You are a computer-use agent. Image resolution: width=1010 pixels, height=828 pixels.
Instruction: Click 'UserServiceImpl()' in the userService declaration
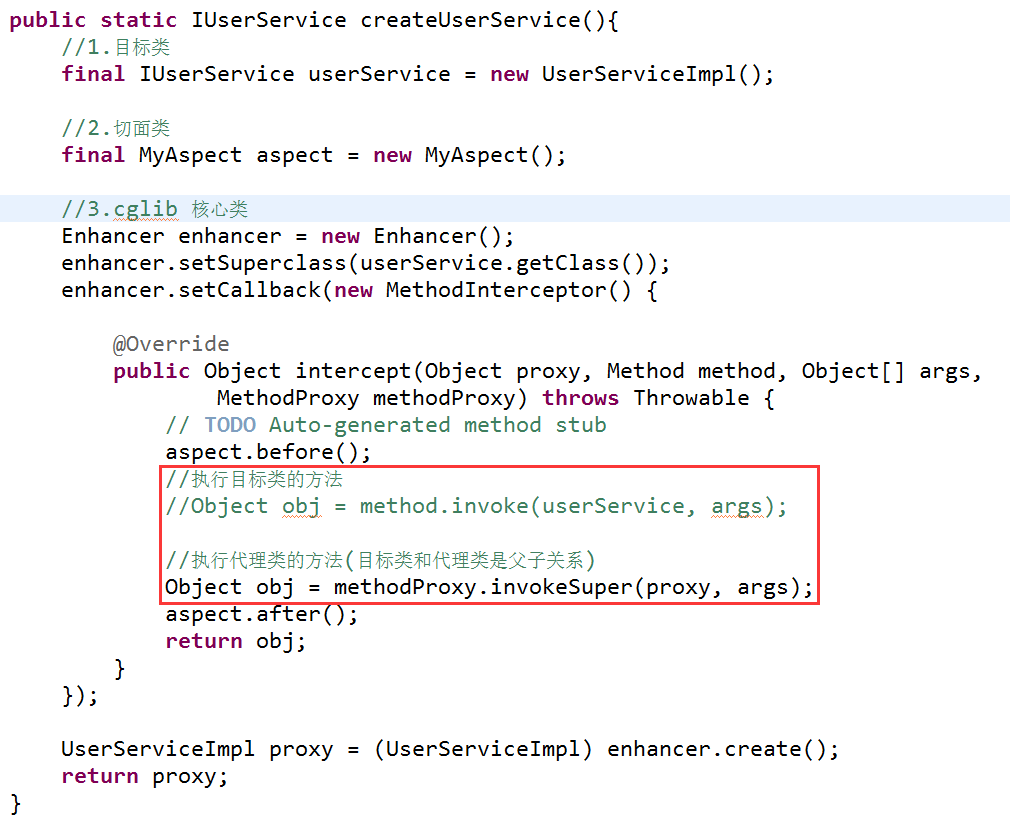(651, 74)
